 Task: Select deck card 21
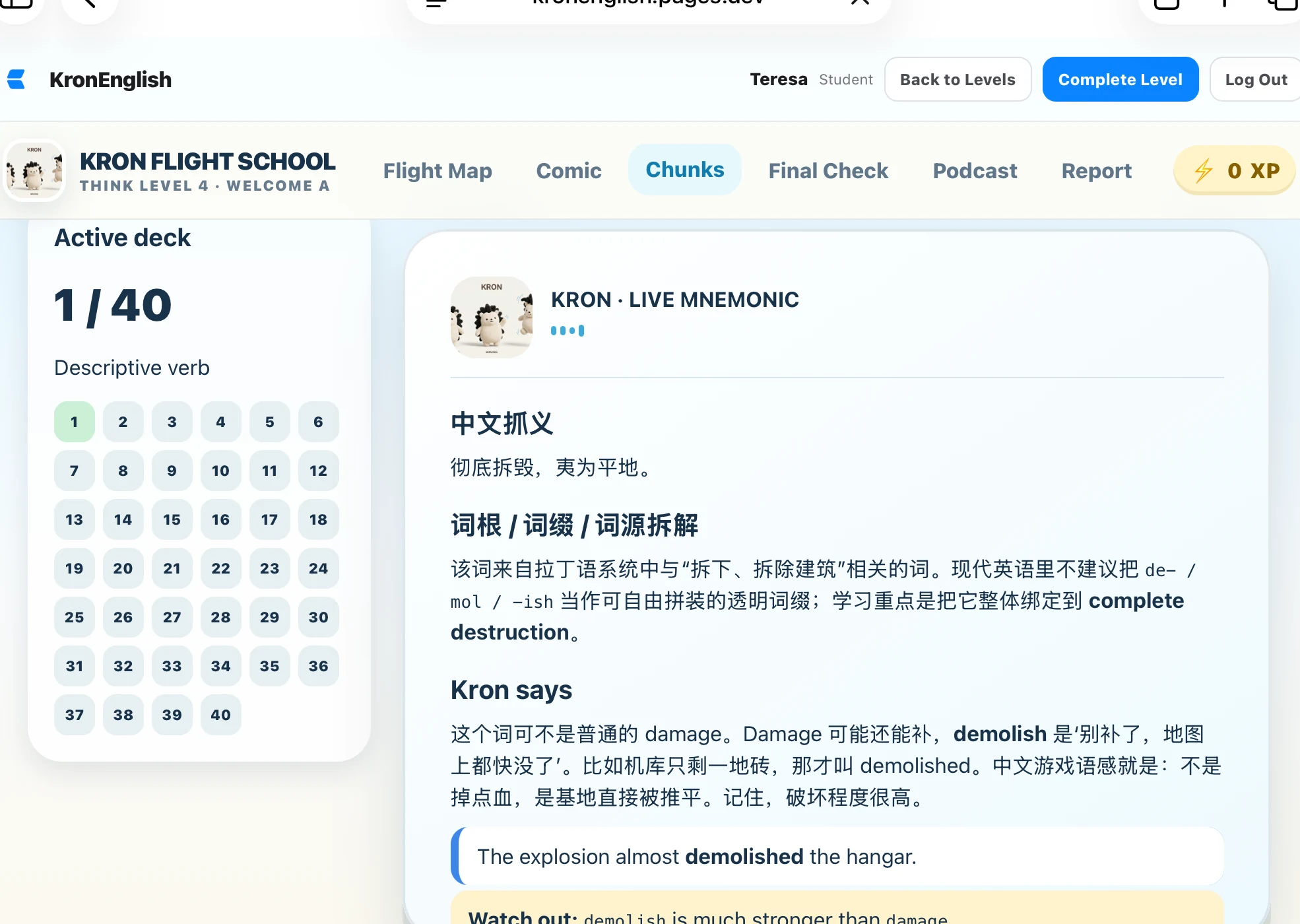pyautogui.click(x=172, y=568)
